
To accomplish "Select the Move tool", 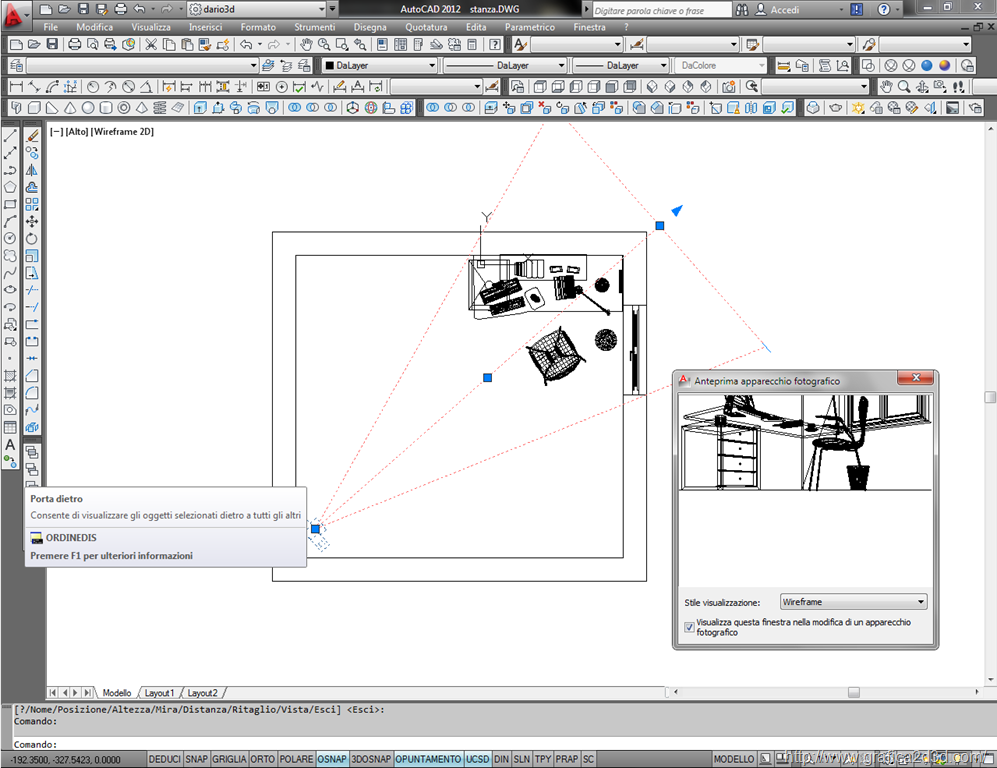I will (32, 221).
